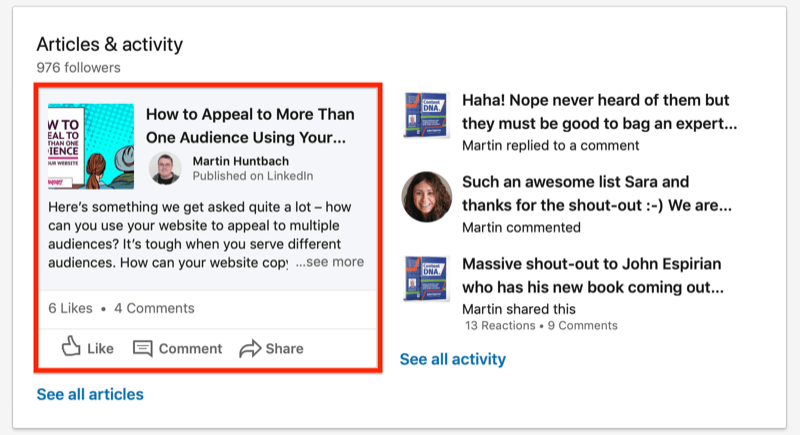View the '9 Comments' count on the shared post
The height and width of the screenshot is (435, 800).
click(x=582, y=326)
